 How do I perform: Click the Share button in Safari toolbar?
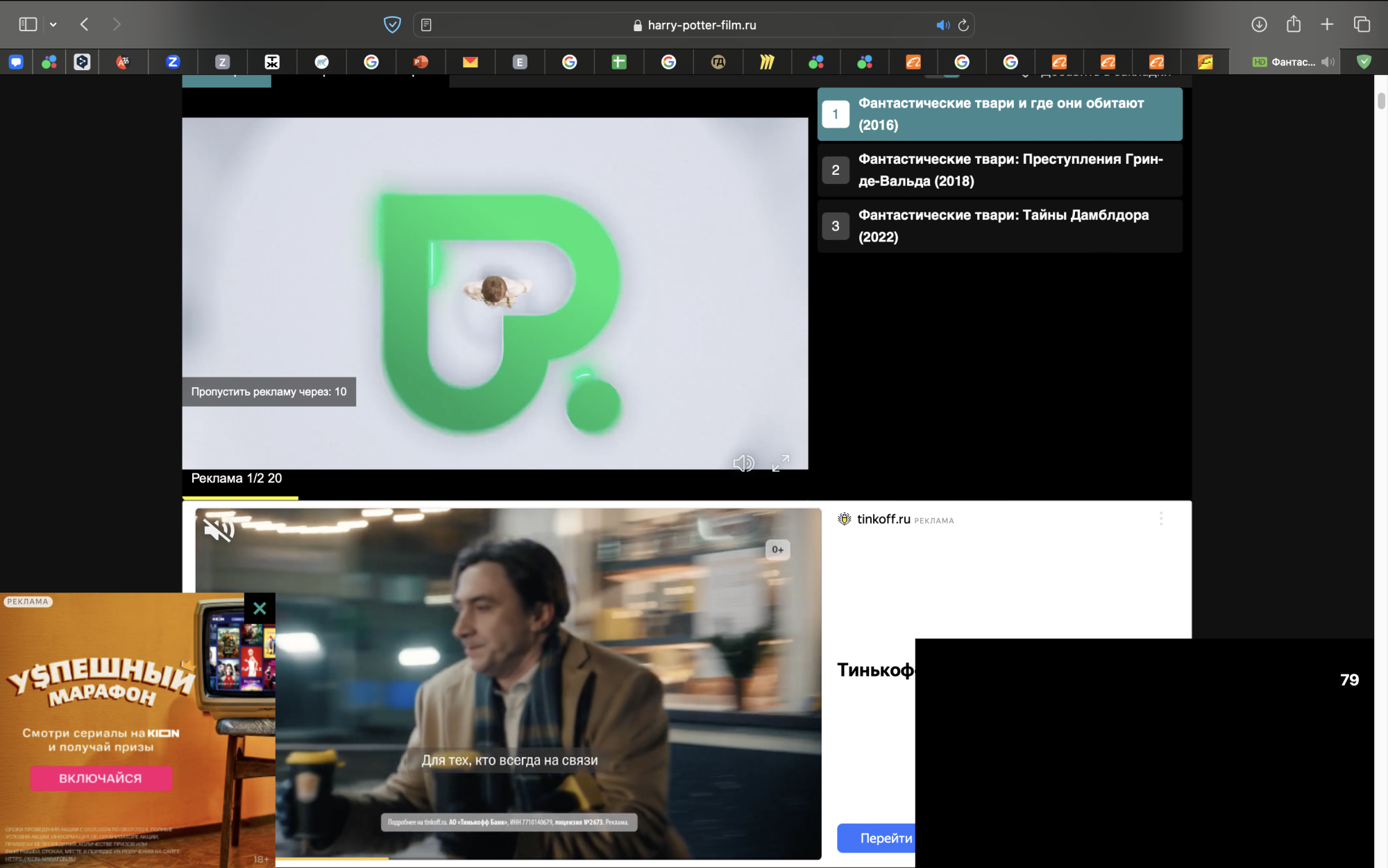tap(1293, 24)
